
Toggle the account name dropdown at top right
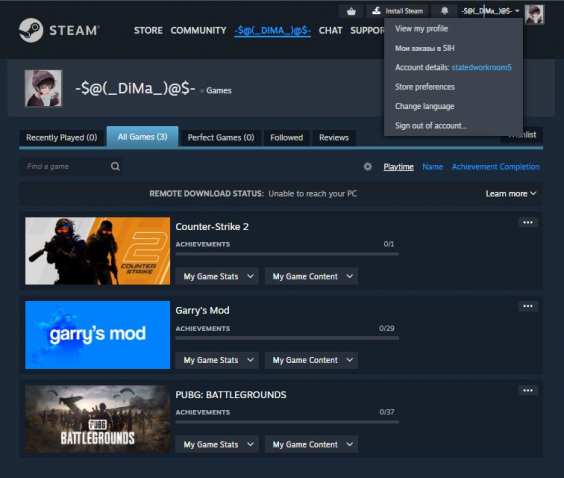[x=491, y=11]
